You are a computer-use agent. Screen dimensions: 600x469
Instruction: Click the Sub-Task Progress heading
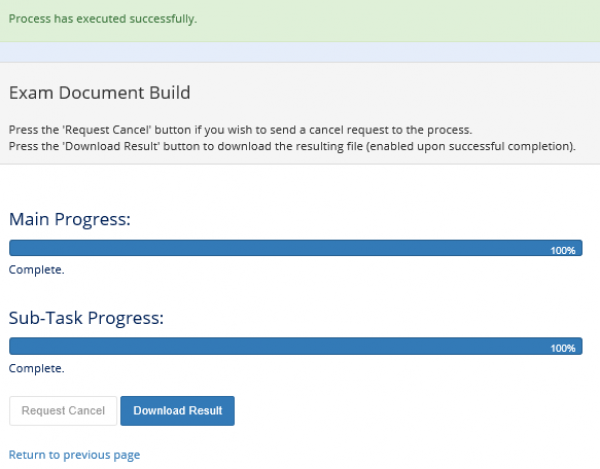(86, 318)
